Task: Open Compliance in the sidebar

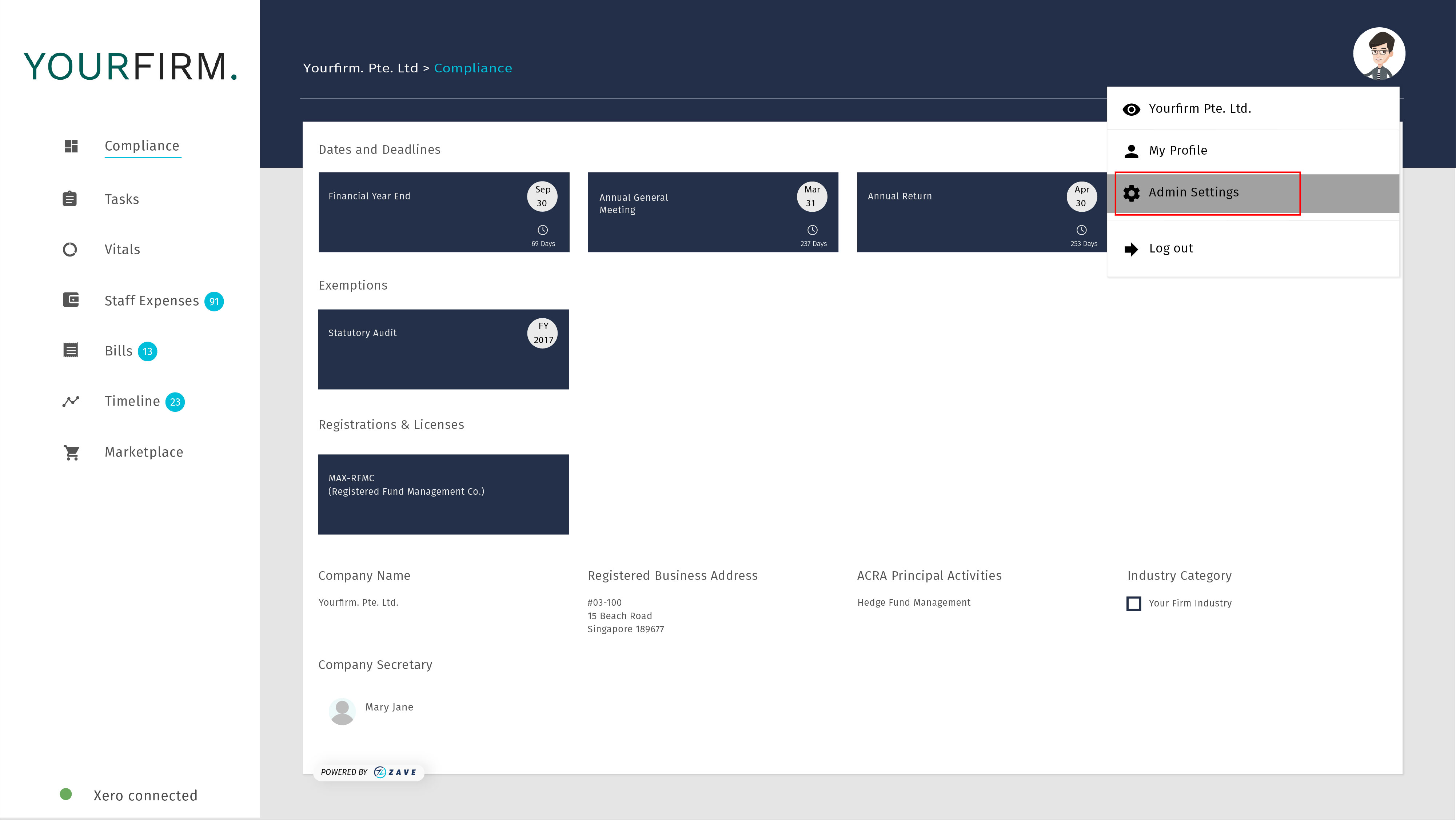Action: (142, 146)
